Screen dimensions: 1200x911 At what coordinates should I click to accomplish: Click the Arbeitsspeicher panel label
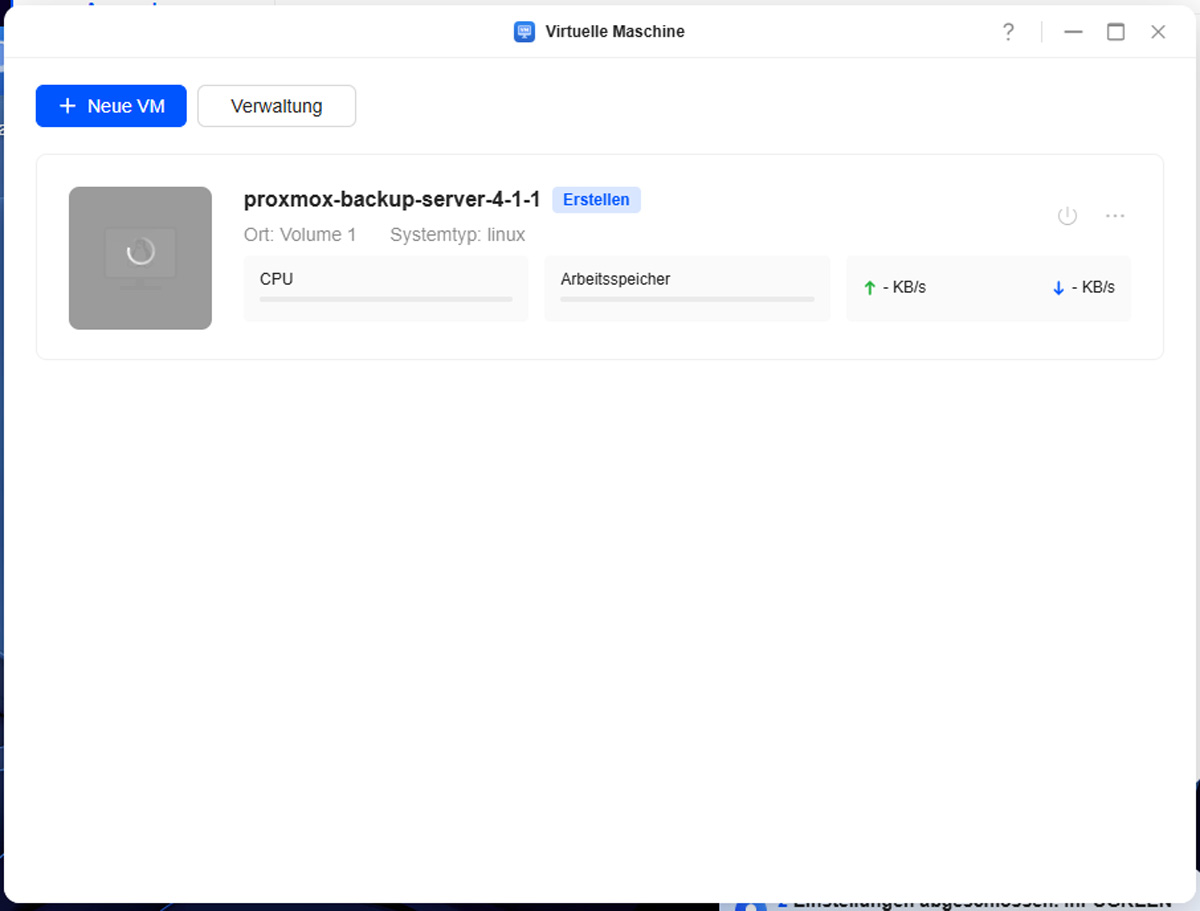(x=615, y=279)
